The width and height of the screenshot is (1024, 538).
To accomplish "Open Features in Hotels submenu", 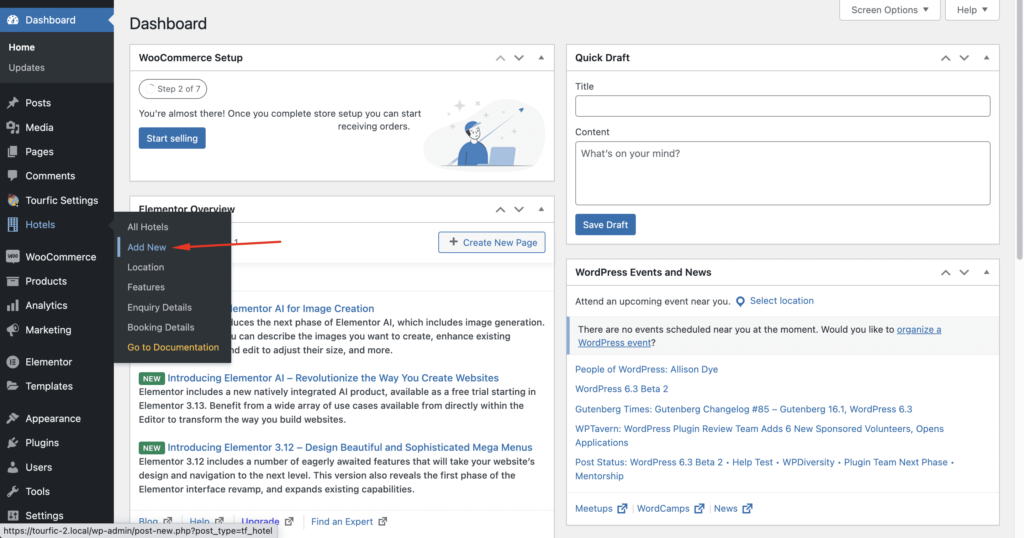I will coord(146,287).
